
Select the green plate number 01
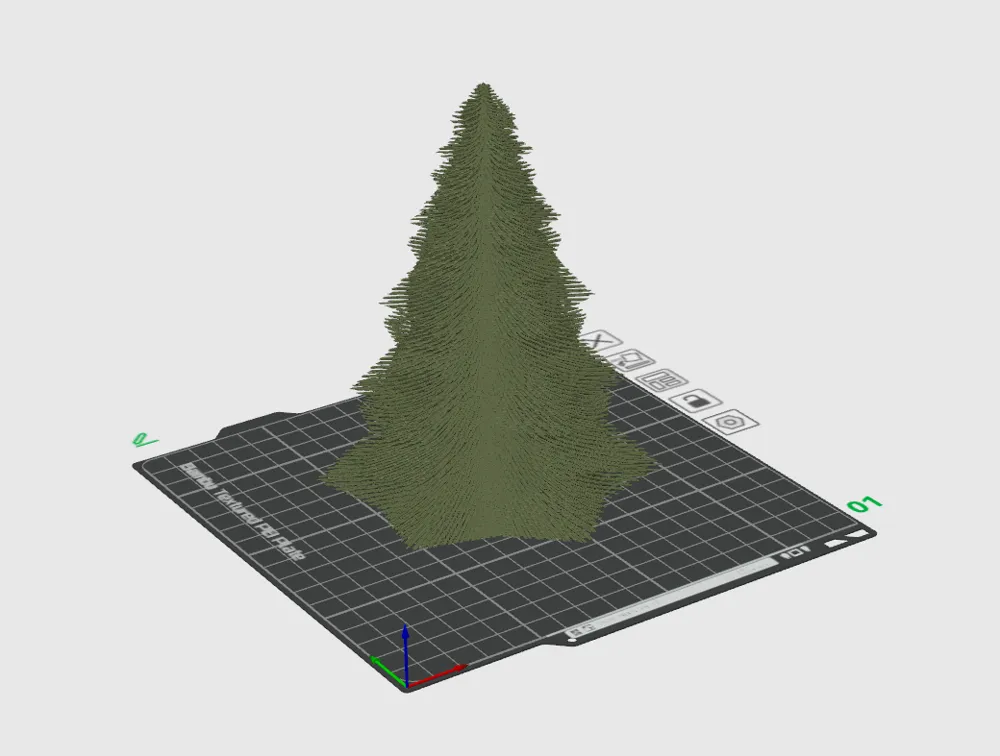(x=865, y=504)
